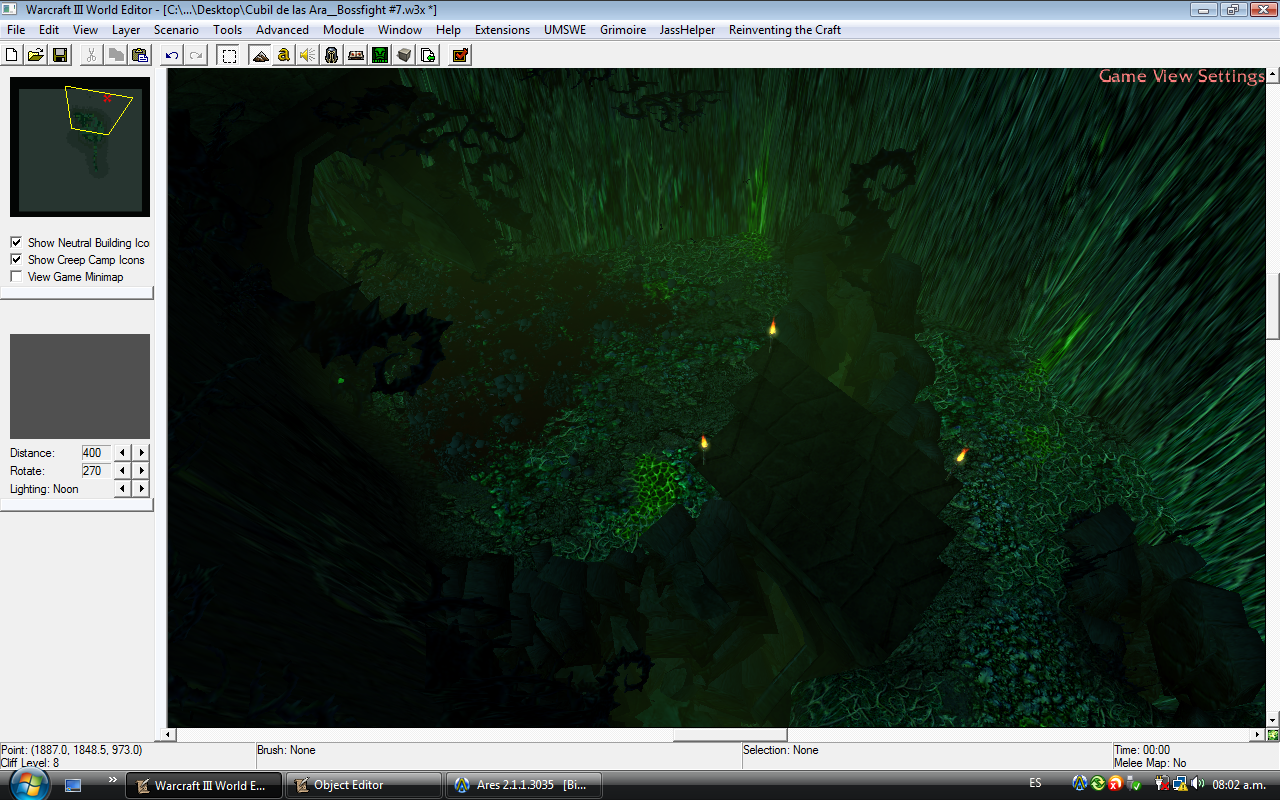The height and width of the screenshot is (800, 1280).
Task: Switch to Object Editor taskbar button
Action: tap(363, 785)
